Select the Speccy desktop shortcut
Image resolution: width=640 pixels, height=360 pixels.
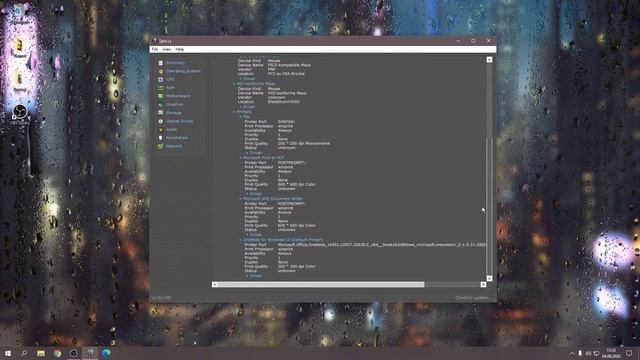click(20, 82)
